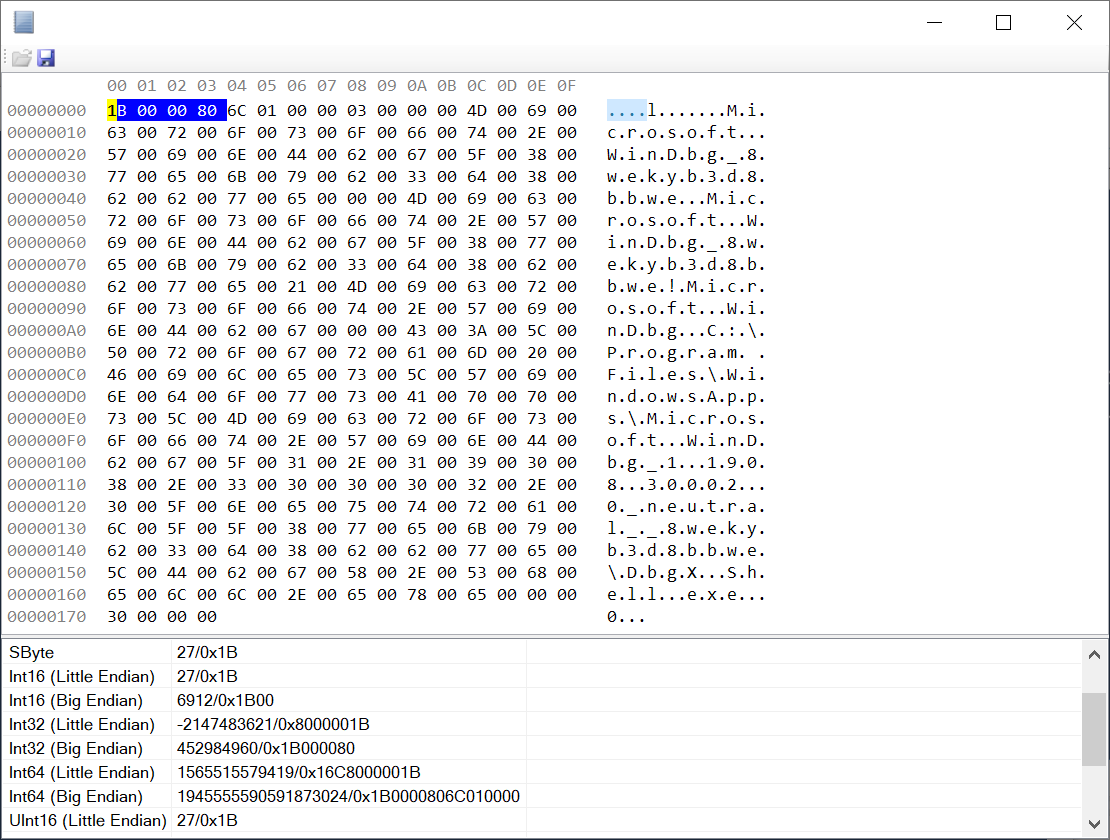Image resolution: width=1110 pixels, height=840 pixels.
Task: Minimize the hex editor window
Action: pyautogui.click(x=934, y=23)
